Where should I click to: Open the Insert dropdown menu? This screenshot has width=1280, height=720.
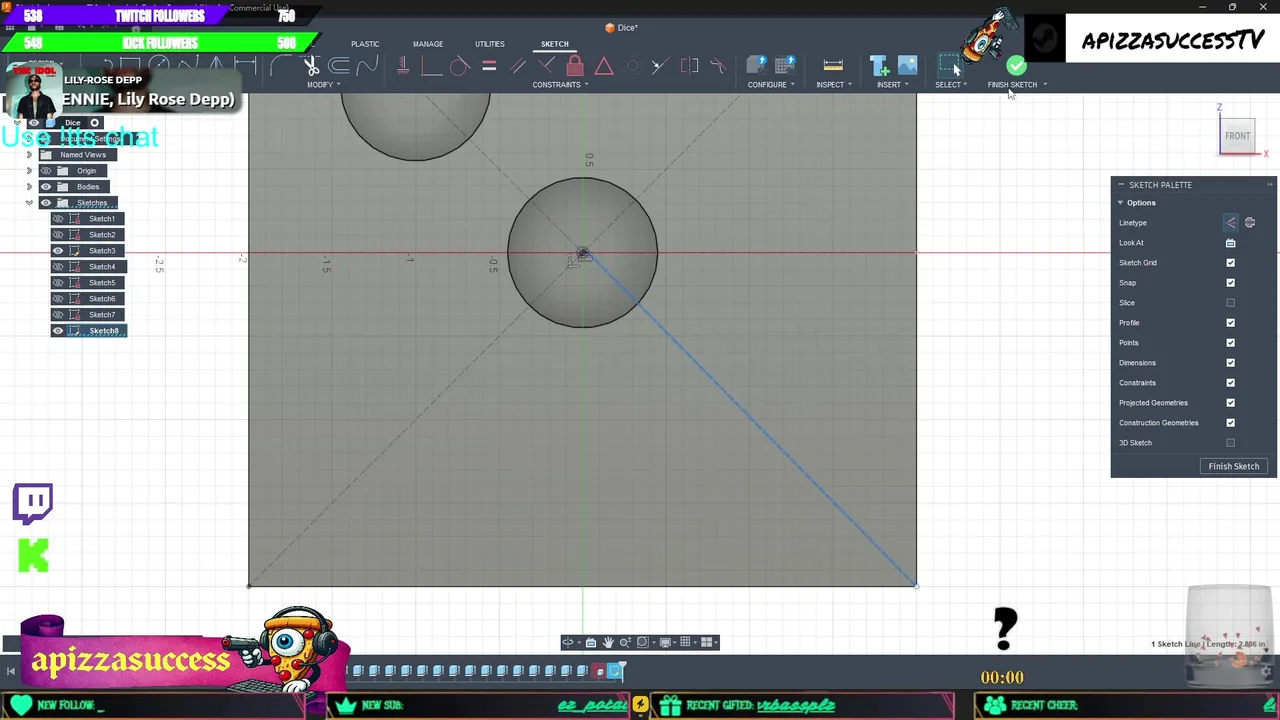click(x=893, y=85)
